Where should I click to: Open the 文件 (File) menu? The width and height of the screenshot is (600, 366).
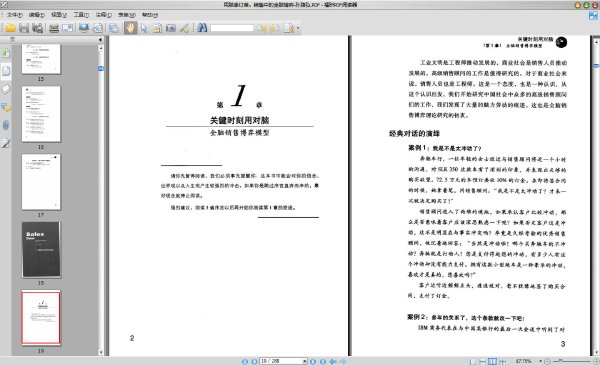pos(15,15)
